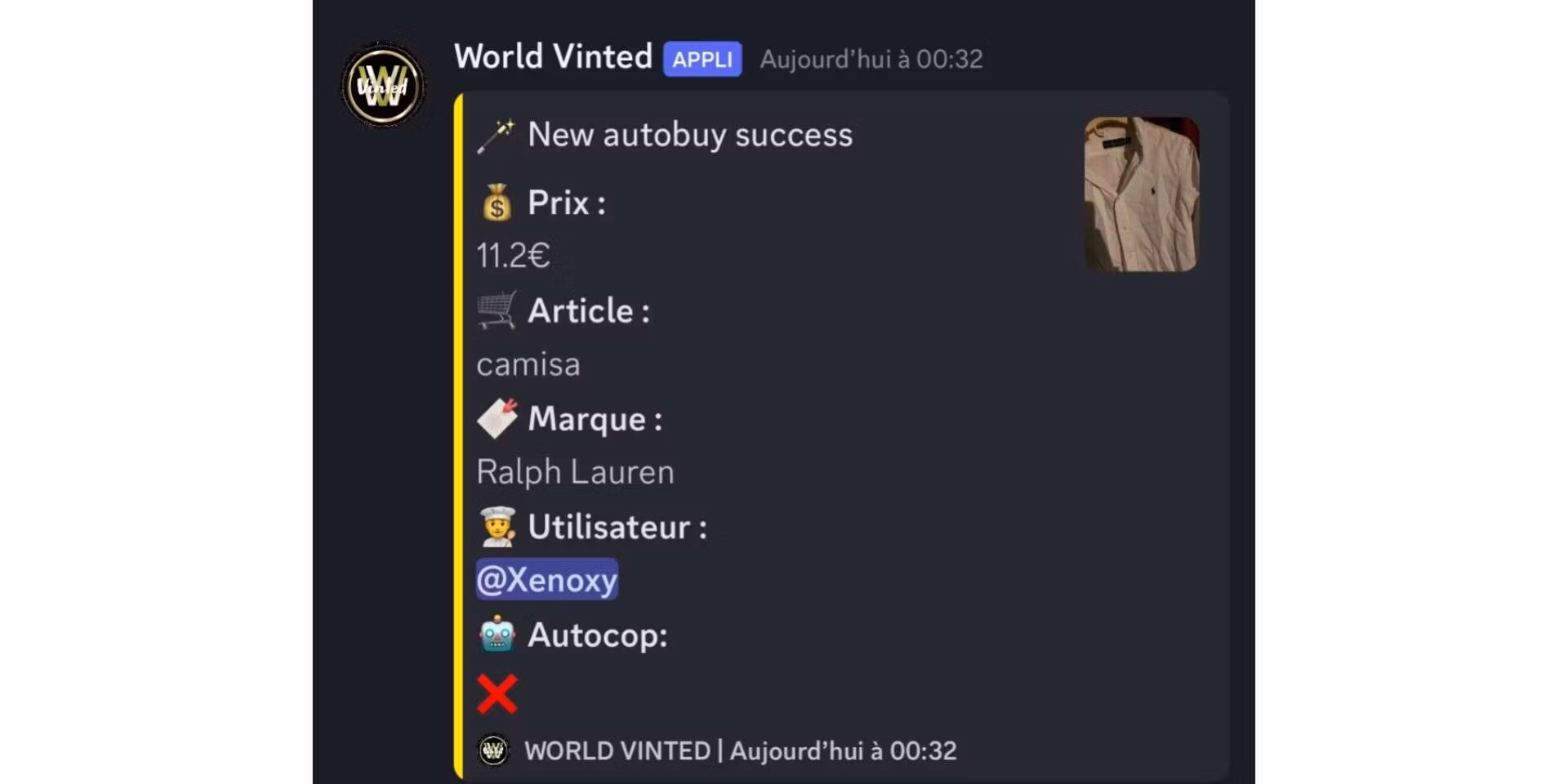Click the shopping cart emoji next to Article
This screenshot has height=784, width=1568.
coord(497,310)
